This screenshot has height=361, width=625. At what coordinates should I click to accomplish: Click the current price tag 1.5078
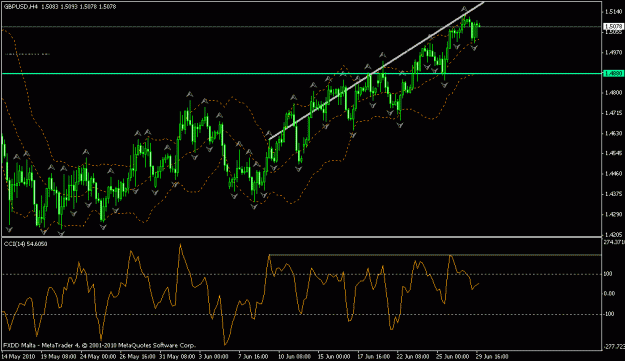point(613,27)
